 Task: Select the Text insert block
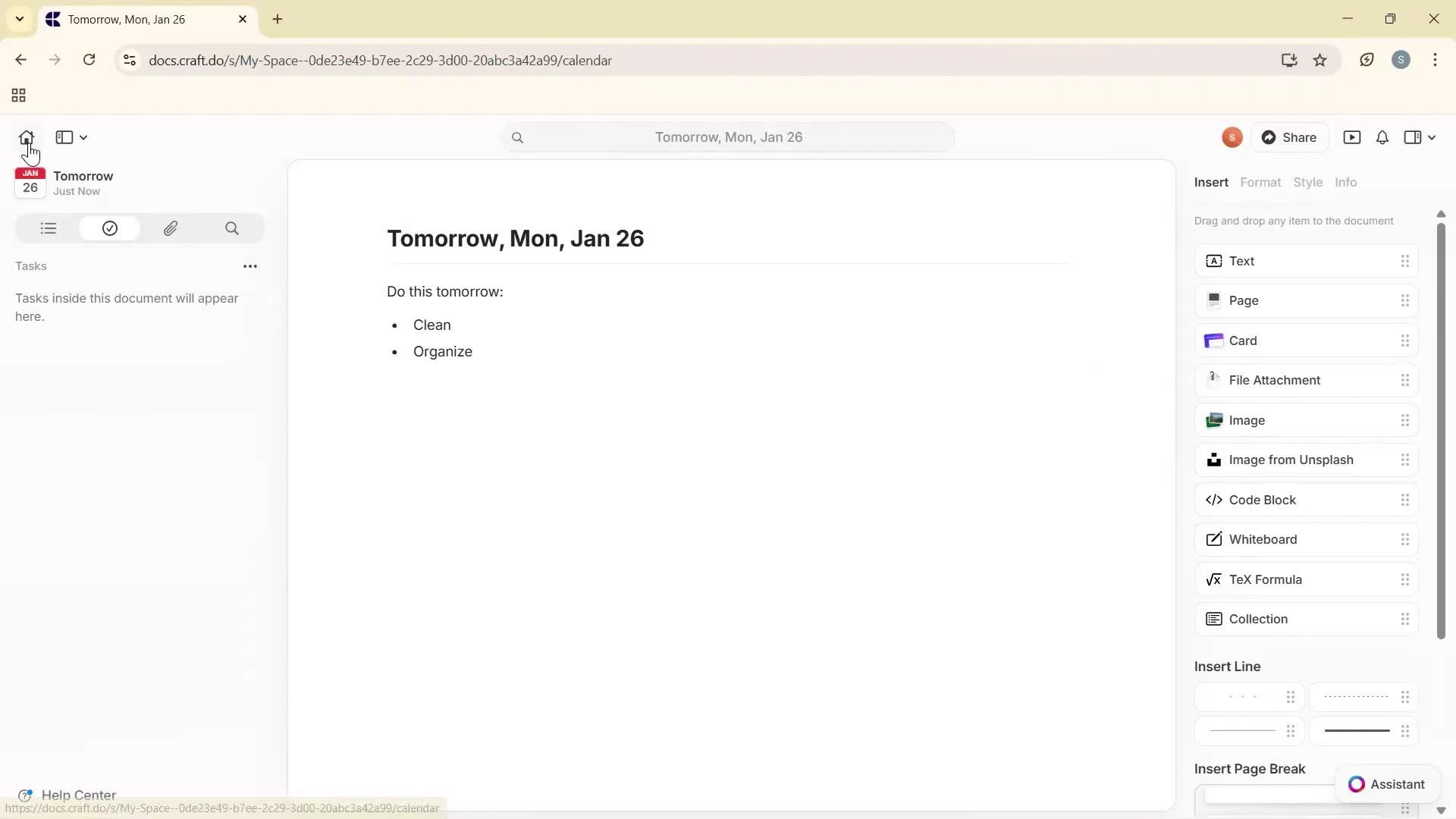point(1303,260)
